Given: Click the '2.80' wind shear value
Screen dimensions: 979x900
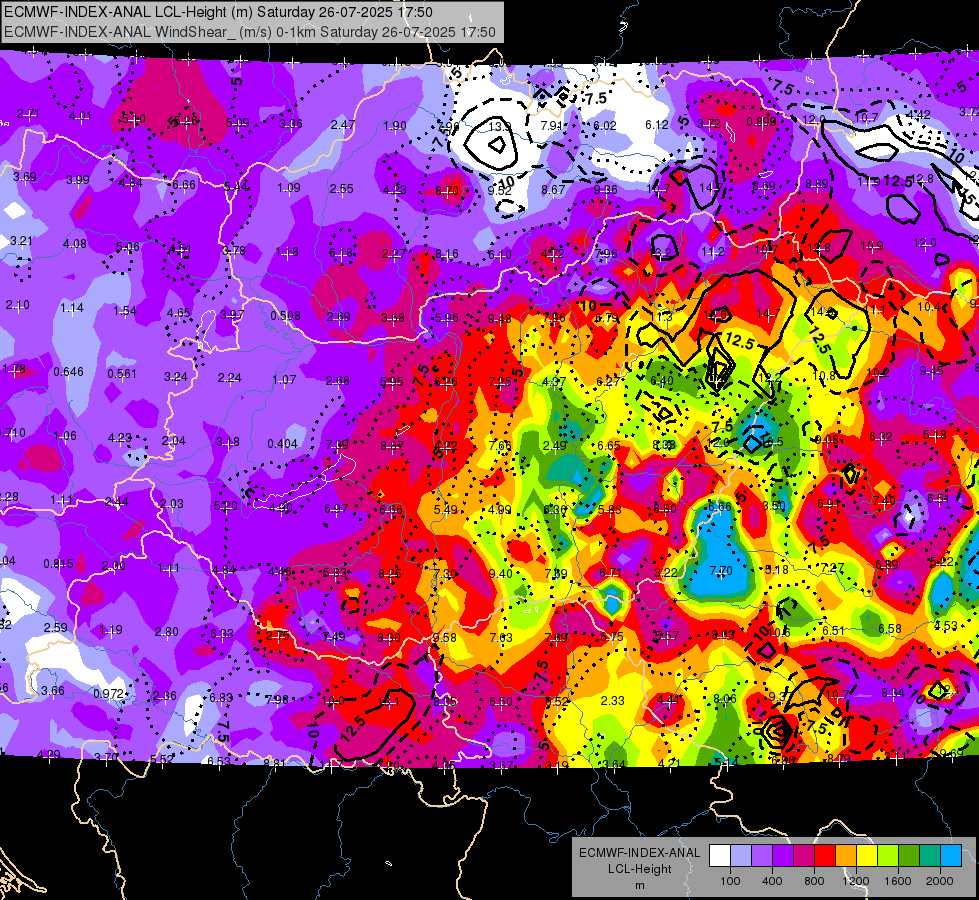Looking at the screenshot, I should pyautogui.click(x=167, y=631).
